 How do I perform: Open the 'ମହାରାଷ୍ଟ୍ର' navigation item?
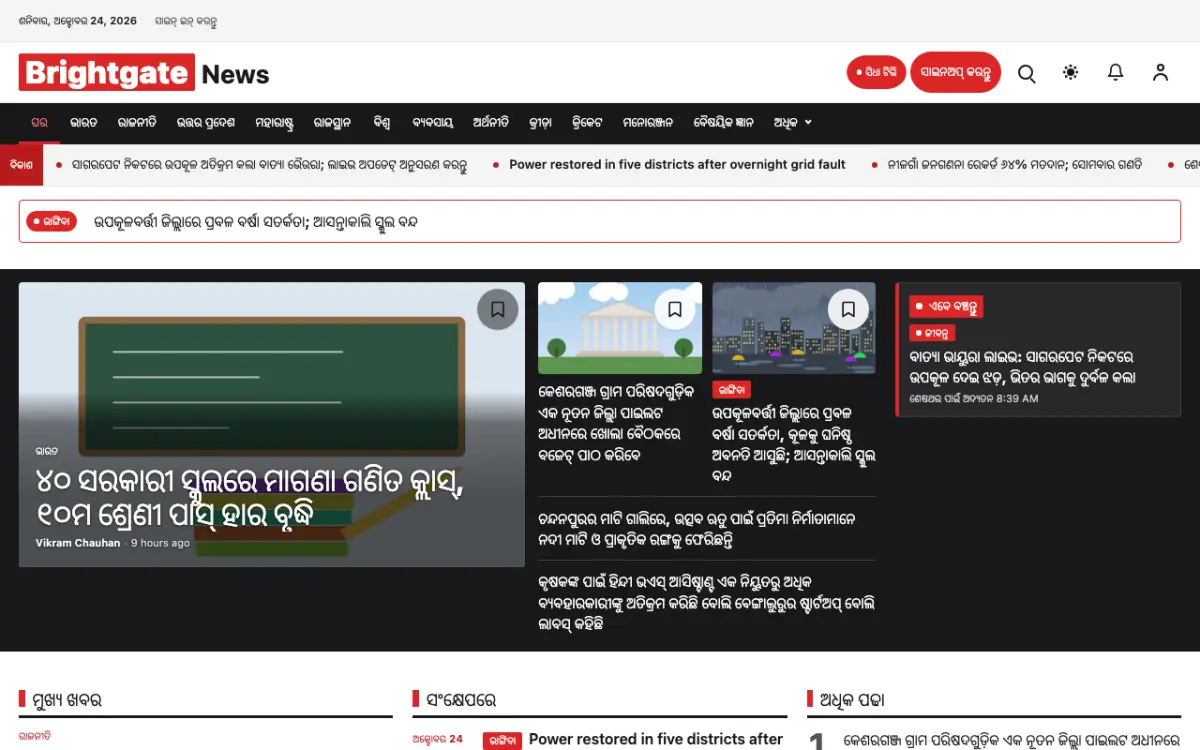(274, 123)
